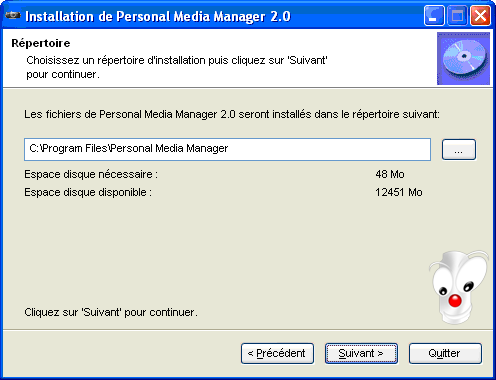Click the 'Répertoire' heading
The width and height of the screenshot is (496, 380).
click(41, 43)
